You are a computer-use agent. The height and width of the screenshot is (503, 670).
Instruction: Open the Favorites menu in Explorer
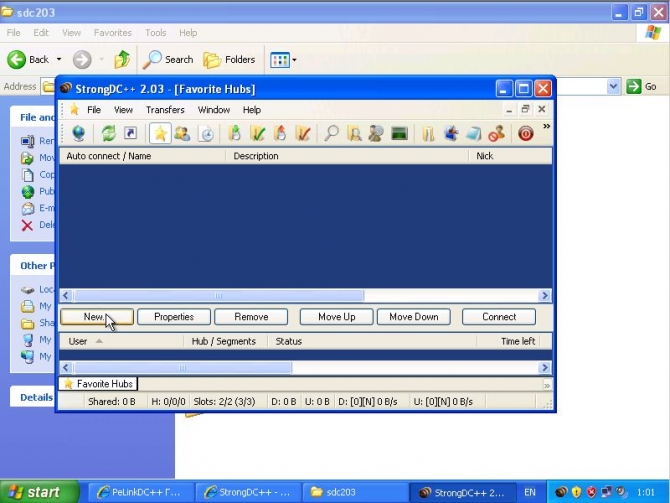(113, 32)
